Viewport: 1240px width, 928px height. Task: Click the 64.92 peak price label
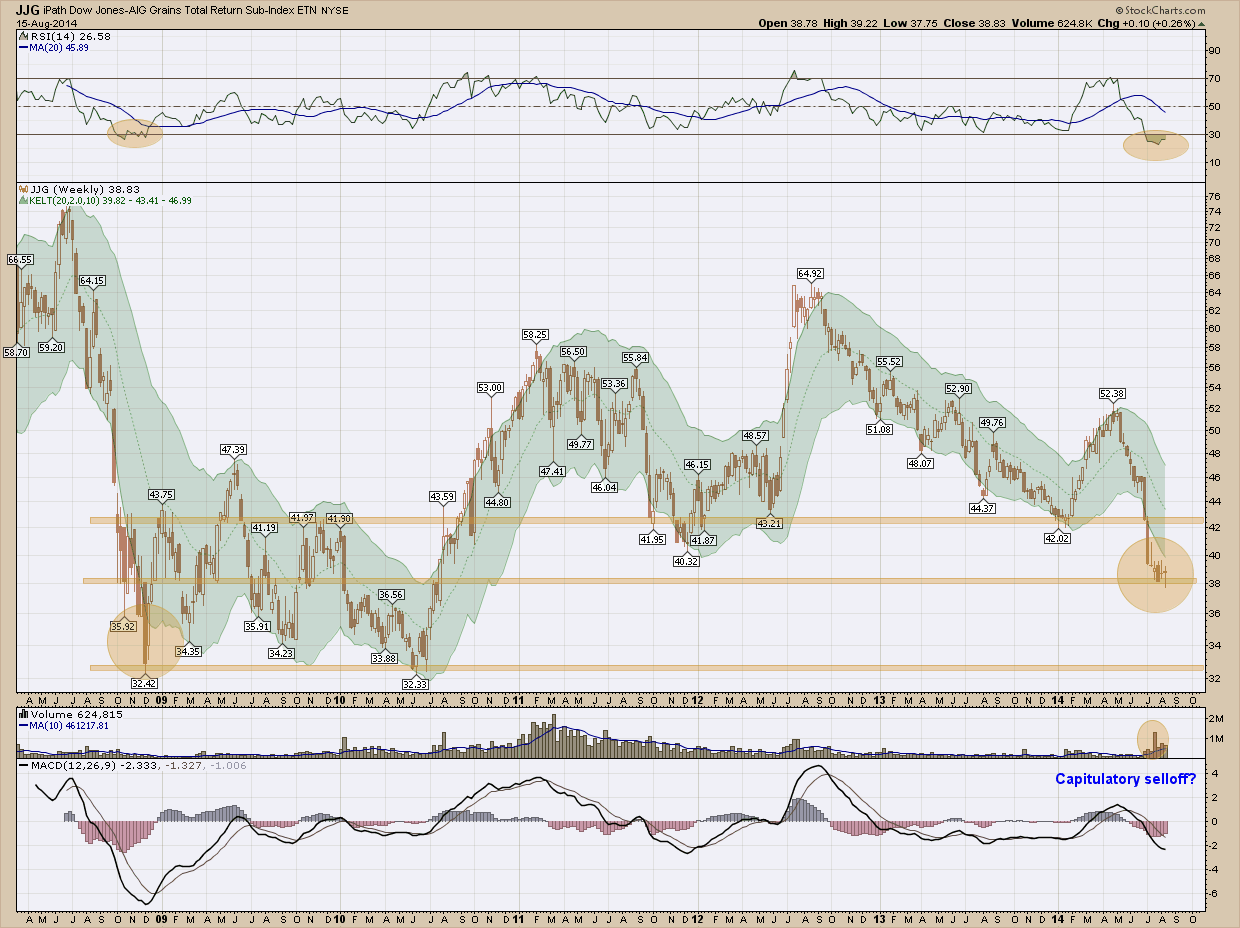(810, 273)
